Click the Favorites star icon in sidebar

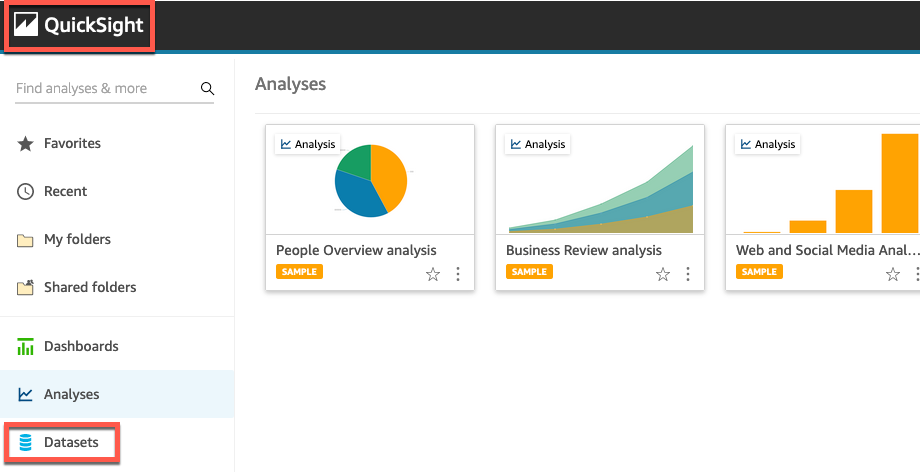[26, 144]
